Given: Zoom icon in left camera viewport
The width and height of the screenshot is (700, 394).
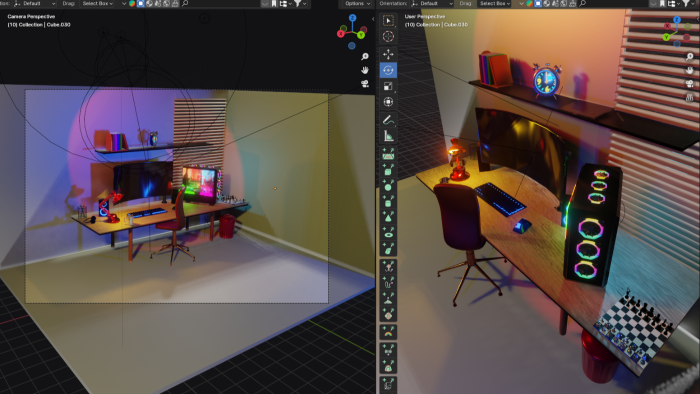Looking at the screenshot, I should tap(365, 57).
